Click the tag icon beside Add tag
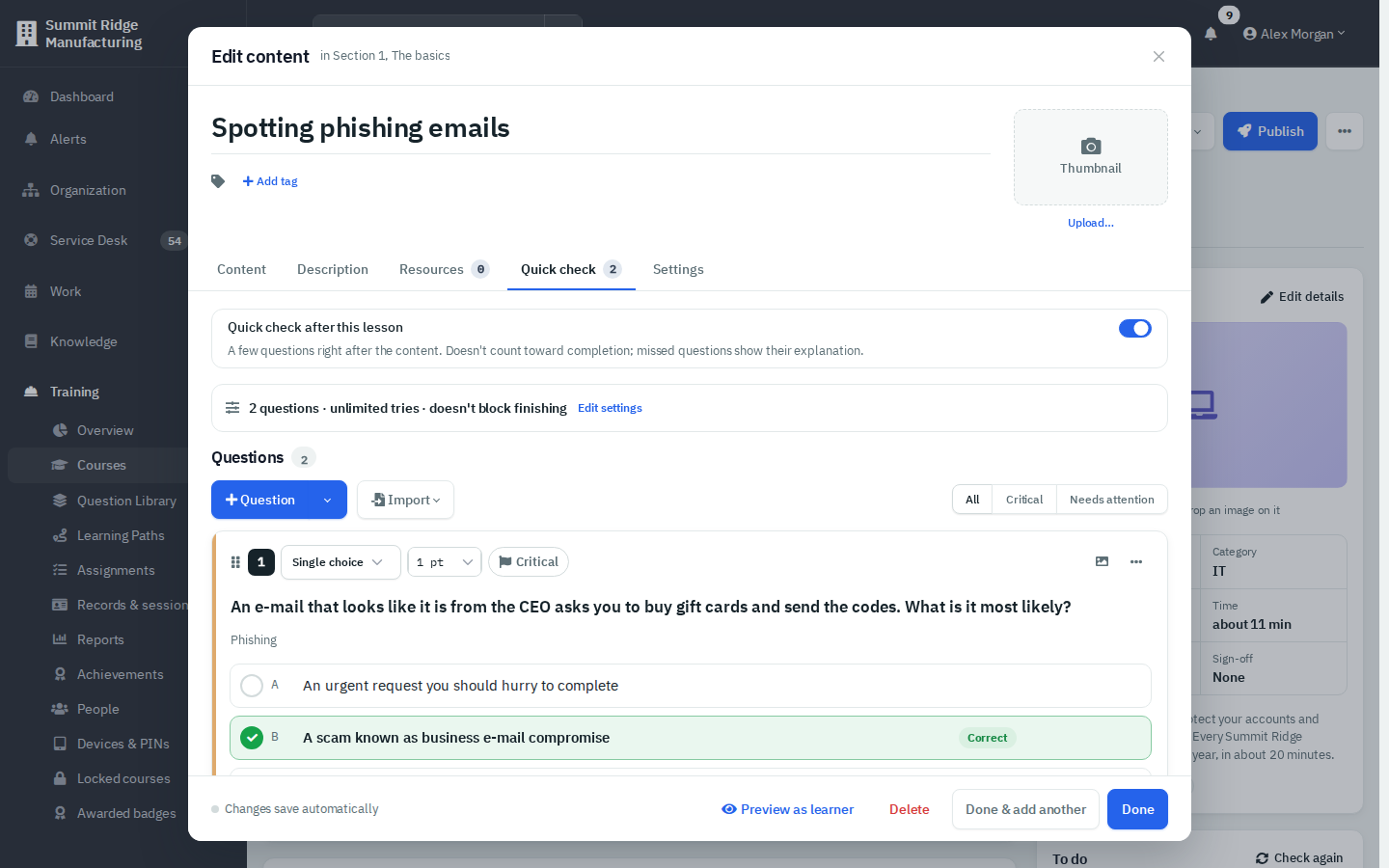 click(218, 181)
